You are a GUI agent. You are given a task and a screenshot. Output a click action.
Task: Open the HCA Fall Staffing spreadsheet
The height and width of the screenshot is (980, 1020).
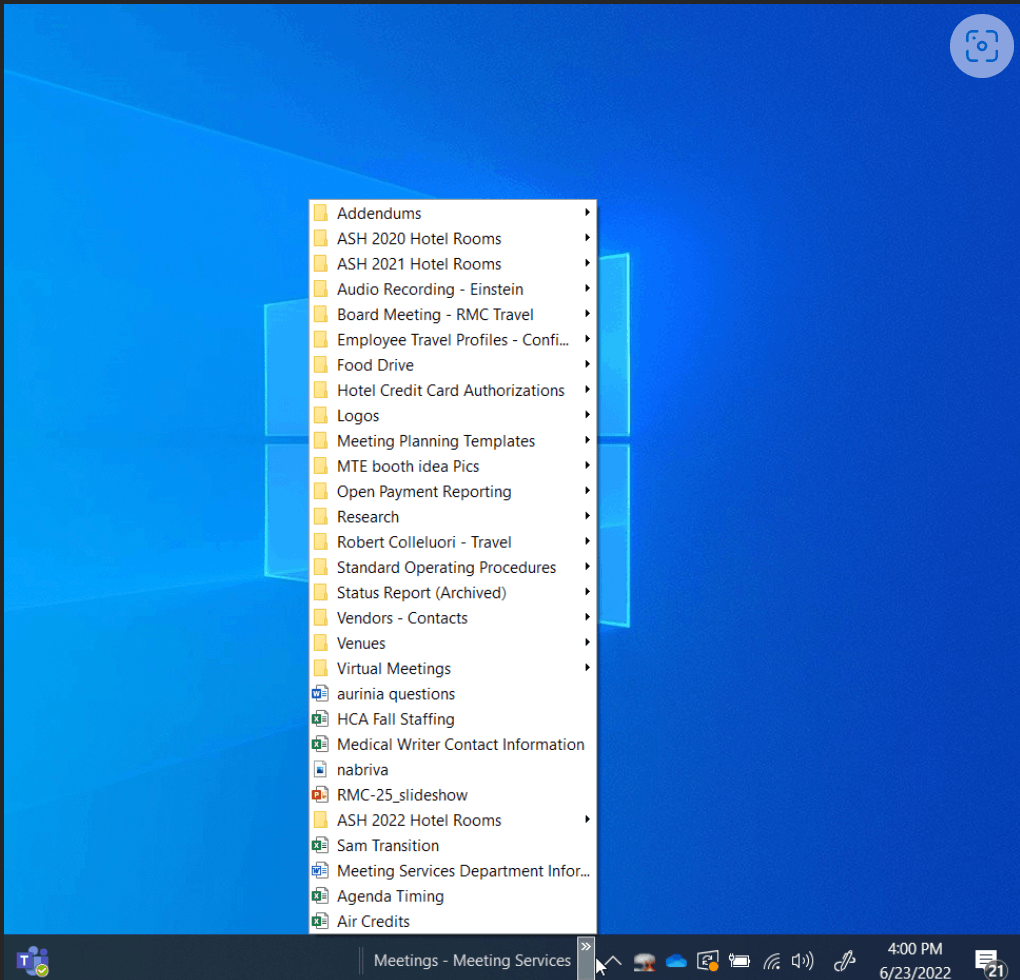coord(395,719)
